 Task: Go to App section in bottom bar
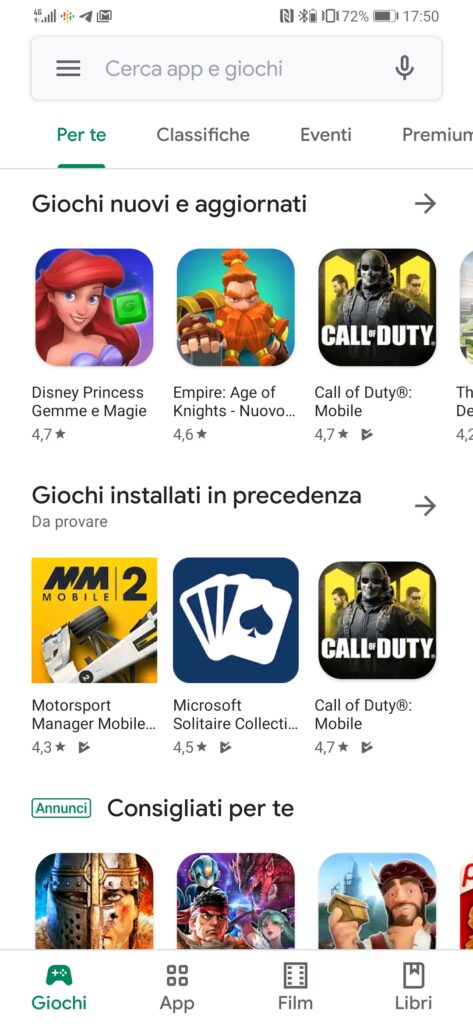pyautogui.click(x=177, y=987)
